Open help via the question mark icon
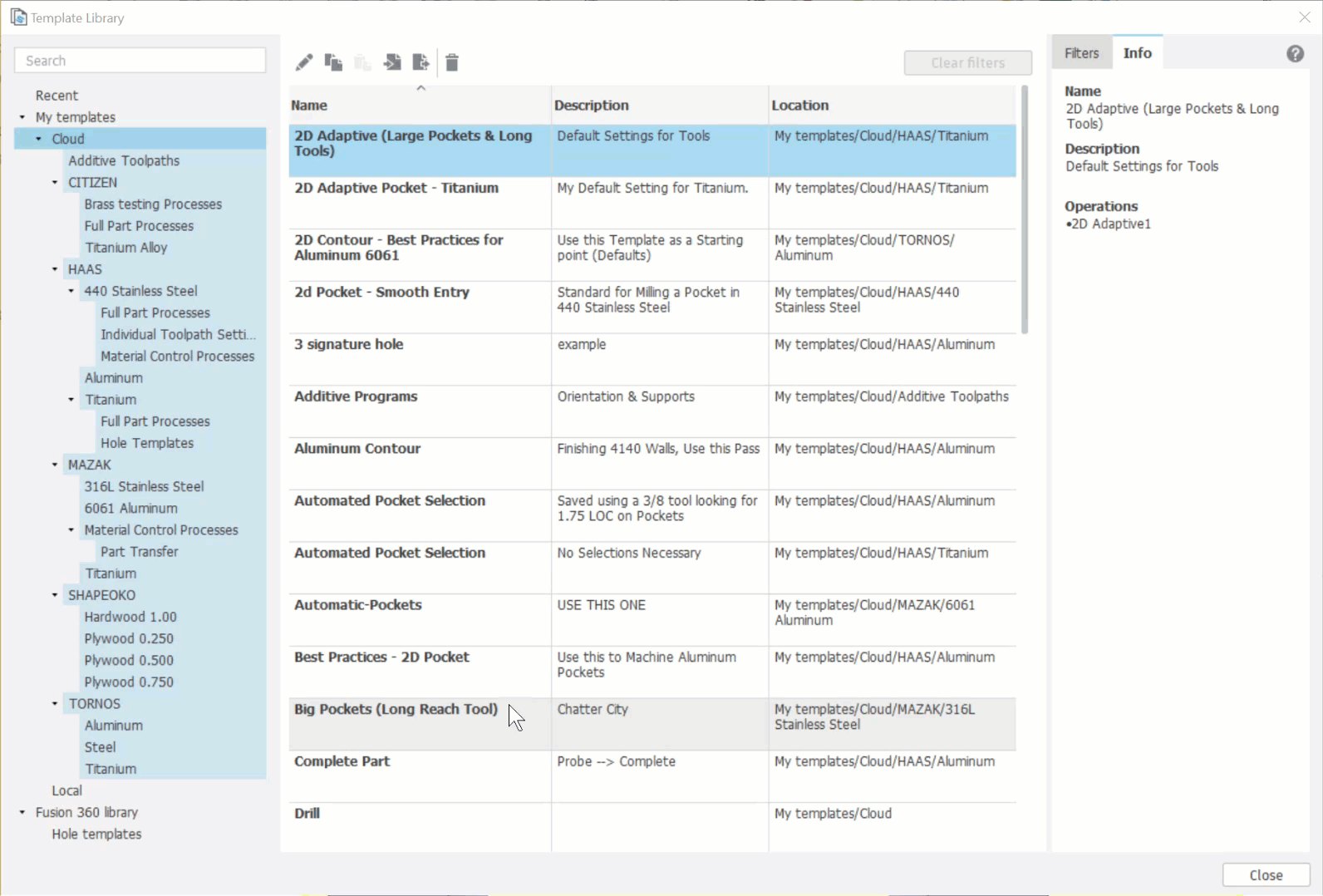Image resolution: width=1323 pixels, height=896 pixels. [x=1295, y=54]
